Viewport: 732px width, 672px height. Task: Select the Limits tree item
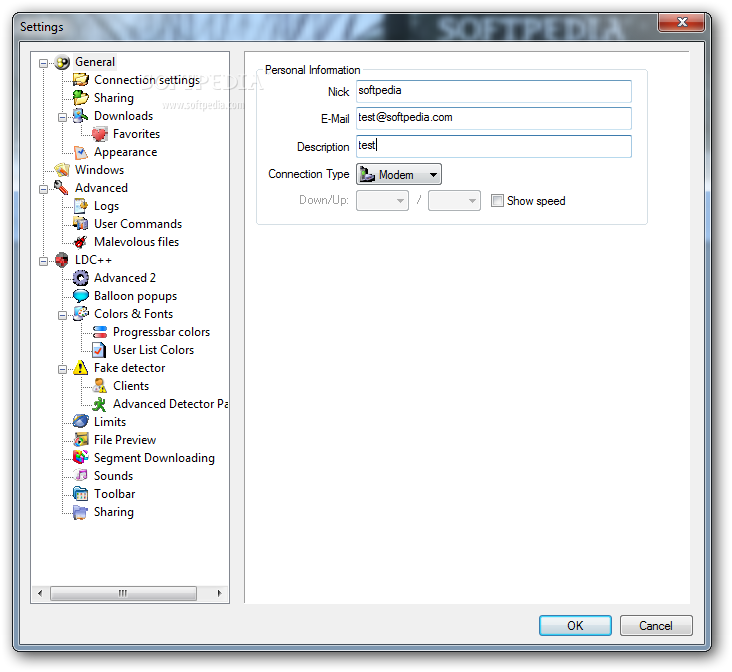click(x=110, y=422)
